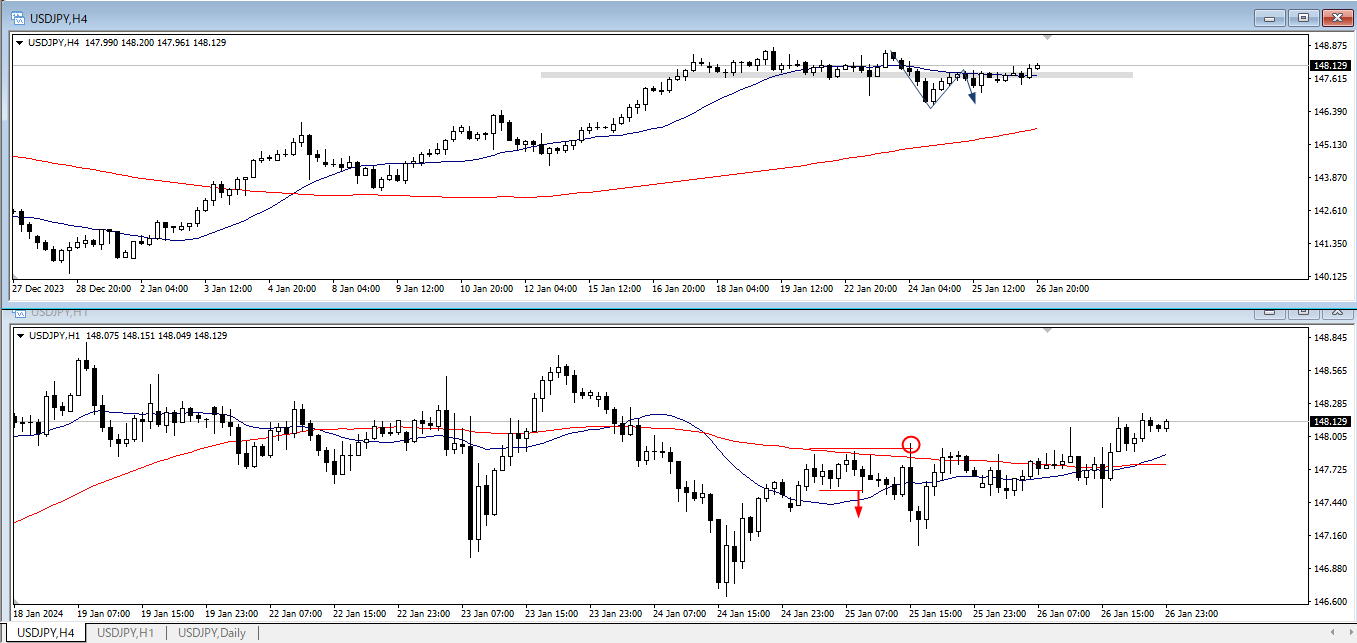Restore the USDJPY,H4 chart window
The height and width of the screenshot is (643, 1357).
coord(1303,18)
